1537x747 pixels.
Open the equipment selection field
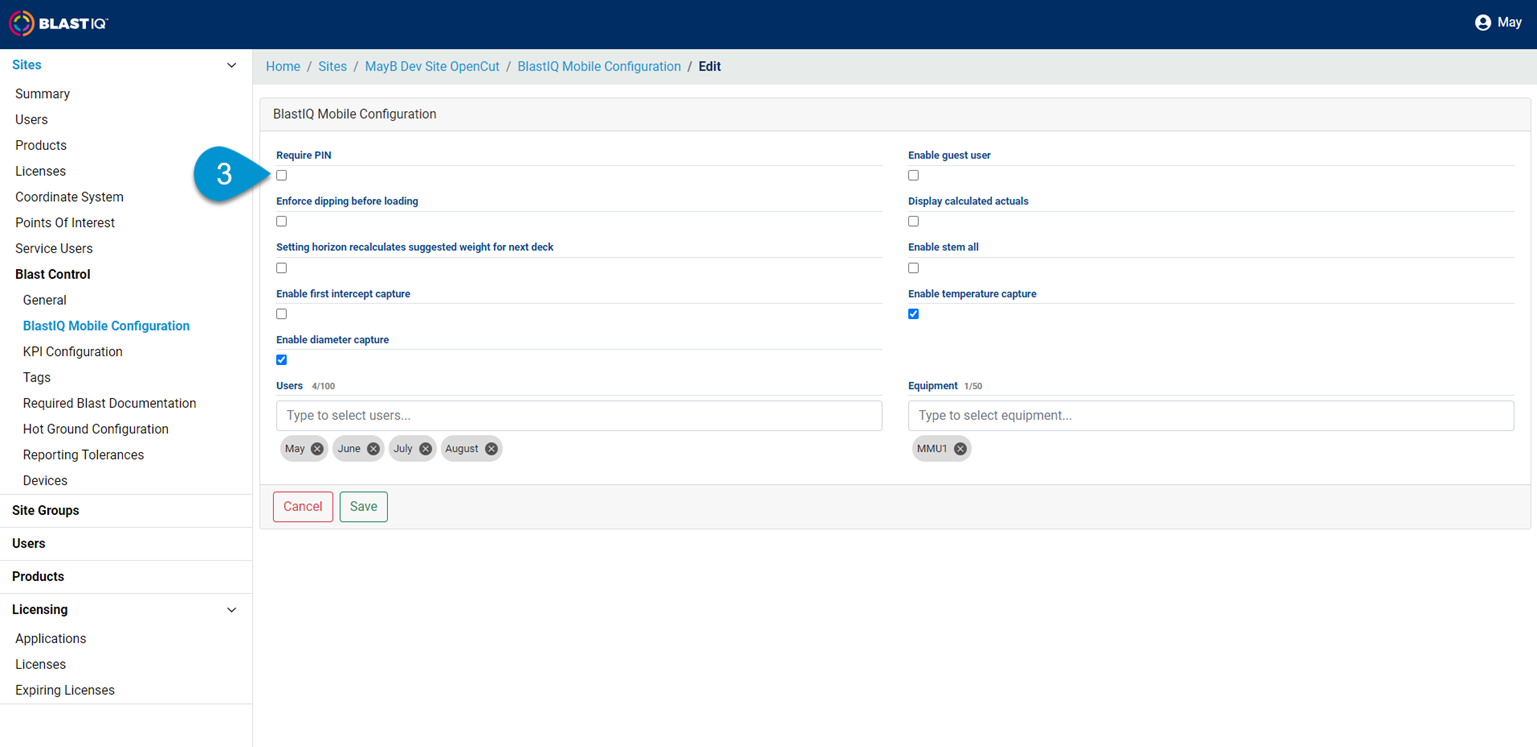(1211, 415)
